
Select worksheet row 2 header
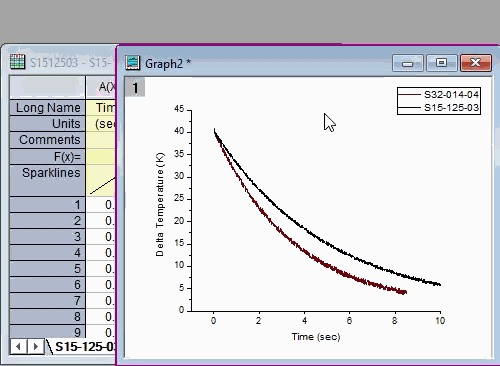(47, 221)
